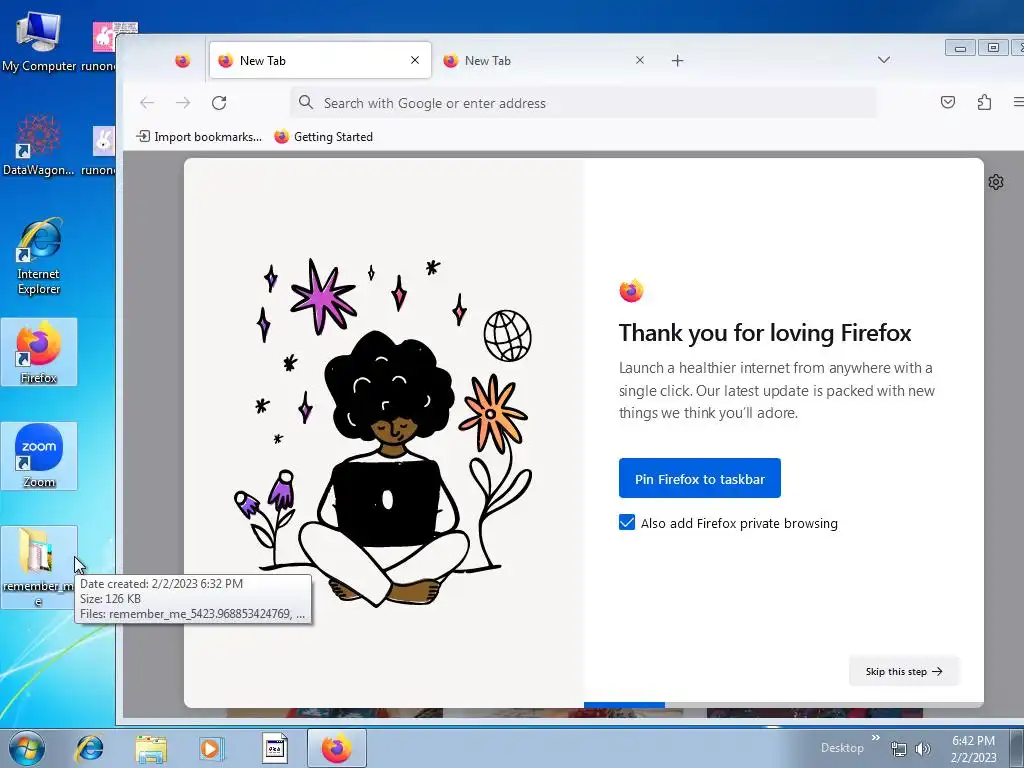
Task: Select My Computer desktop icon
Action: [39, 41]
